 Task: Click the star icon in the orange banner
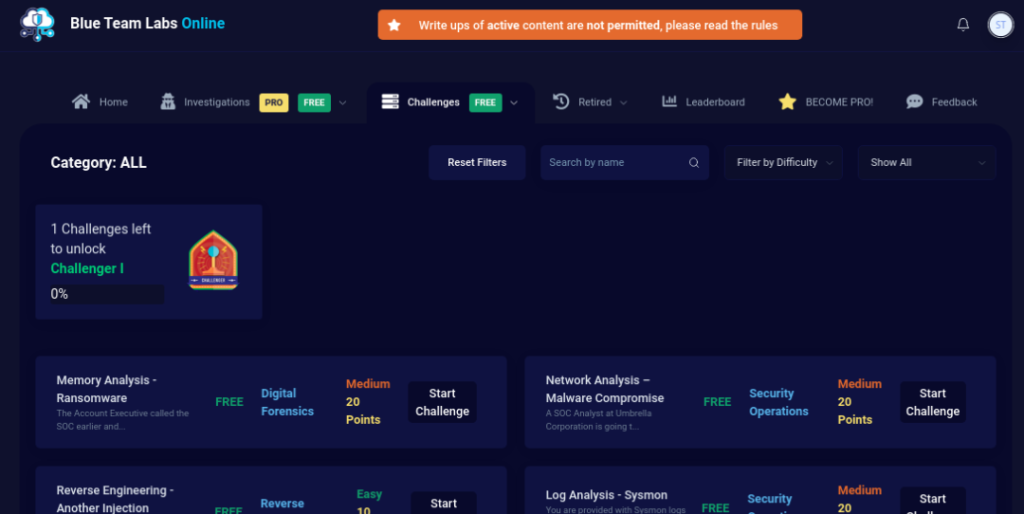394,25
